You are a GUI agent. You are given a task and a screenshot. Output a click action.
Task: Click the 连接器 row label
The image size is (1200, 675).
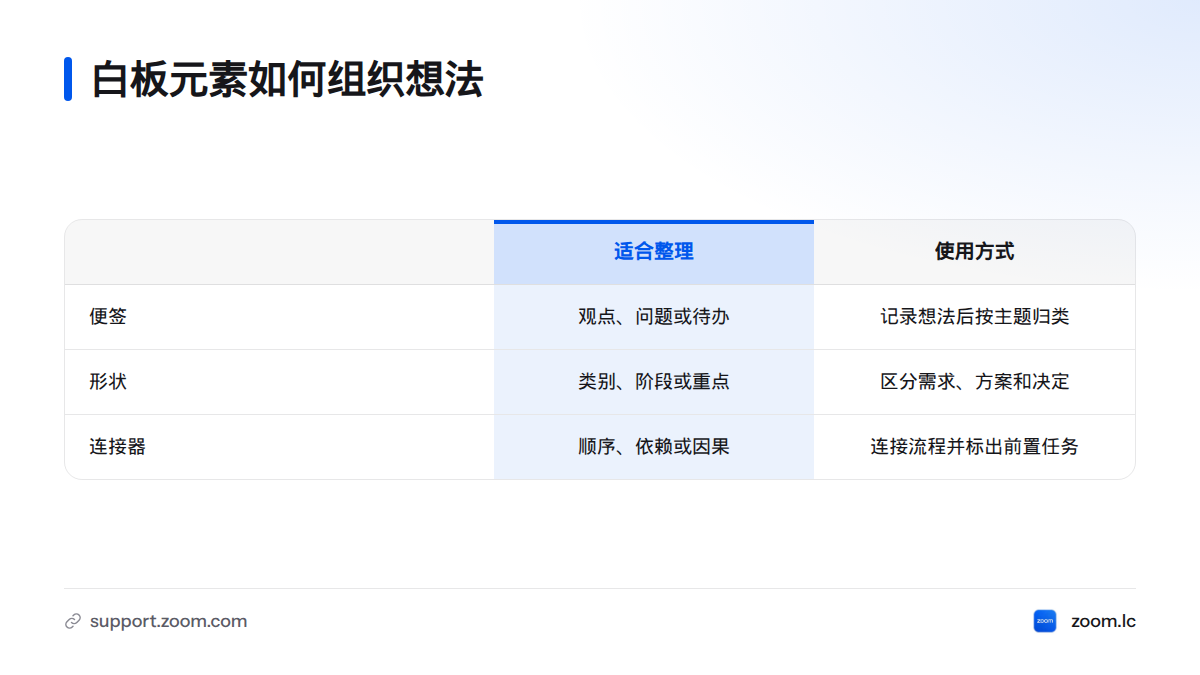(118, 447)
